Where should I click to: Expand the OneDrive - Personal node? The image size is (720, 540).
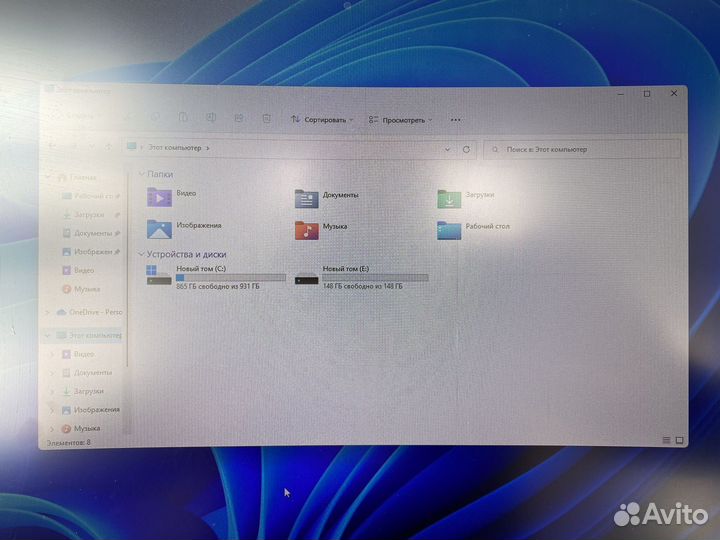coord(47,312)
